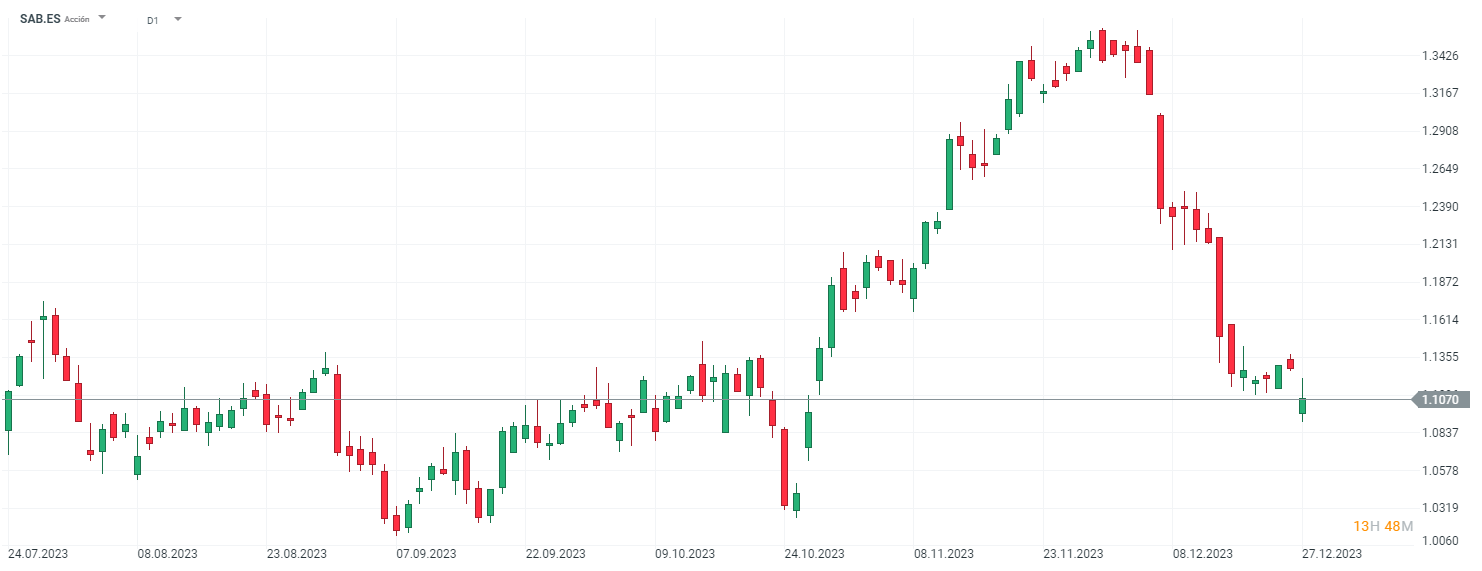Click the 08.08.2023 date label

click(x=167, y=554)
